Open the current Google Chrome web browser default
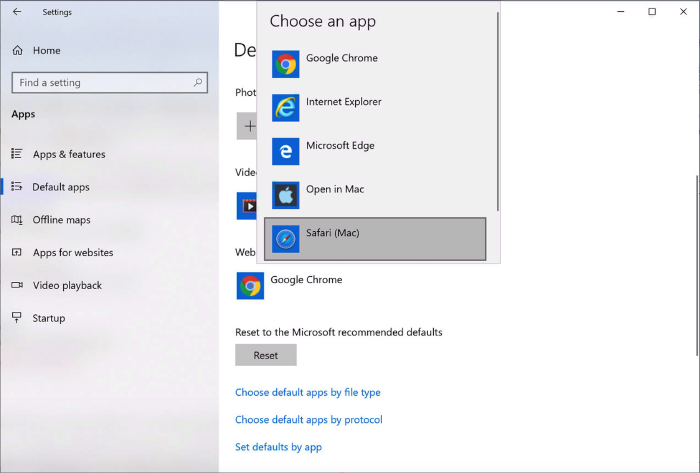The height and width of the screenshot is (473, 700). [250, 286]
